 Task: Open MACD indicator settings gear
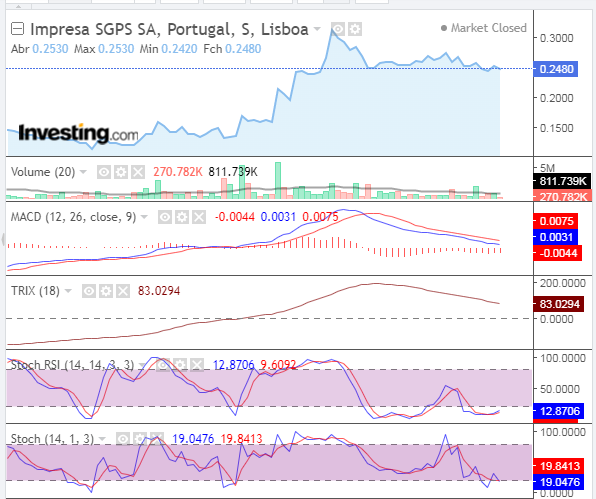click(182, 217)
